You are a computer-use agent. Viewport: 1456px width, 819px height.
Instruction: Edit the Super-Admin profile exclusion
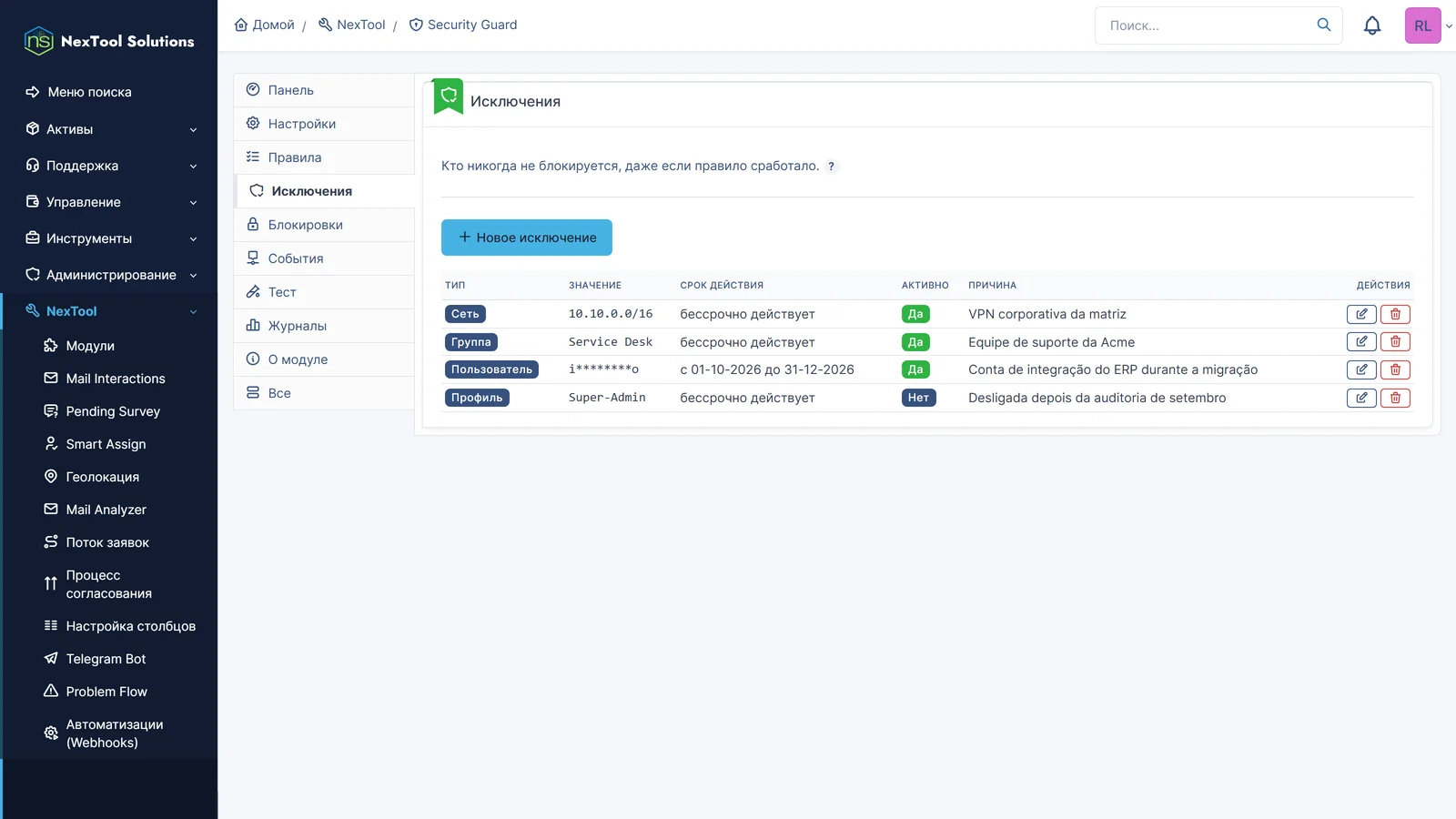click(1361, 398)
